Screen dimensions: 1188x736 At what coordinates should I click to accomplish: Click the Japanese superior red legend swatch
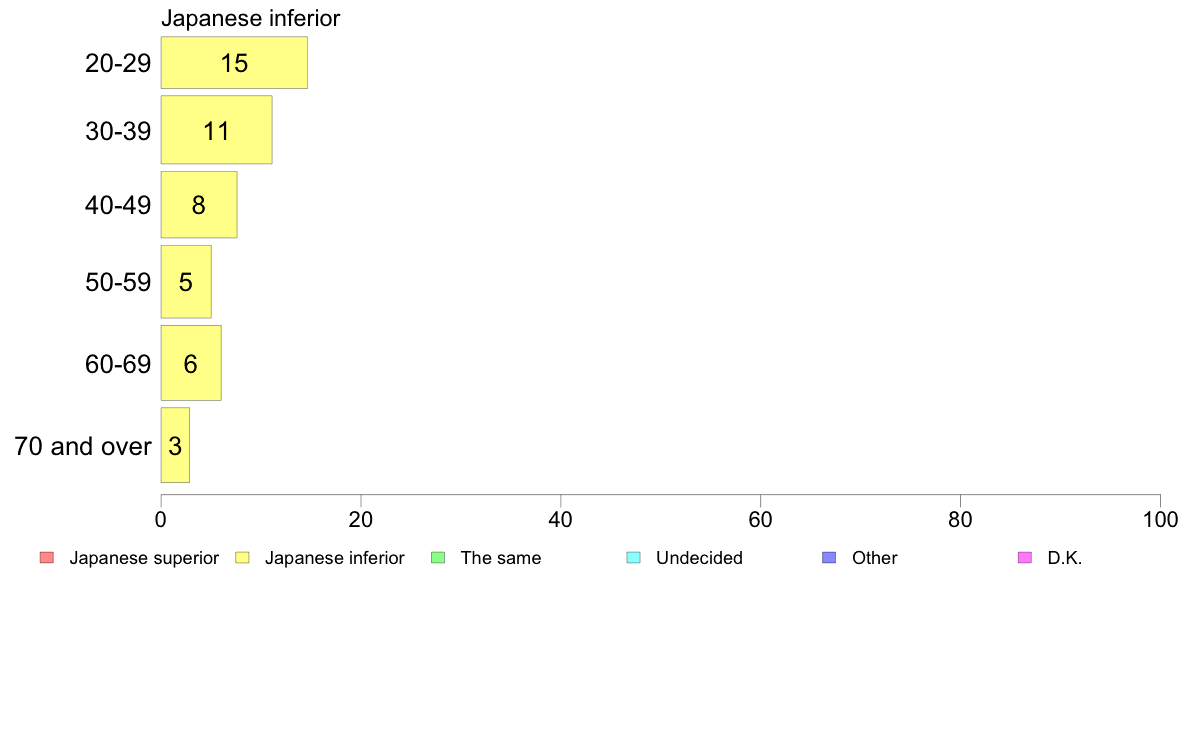pos(47,558)
